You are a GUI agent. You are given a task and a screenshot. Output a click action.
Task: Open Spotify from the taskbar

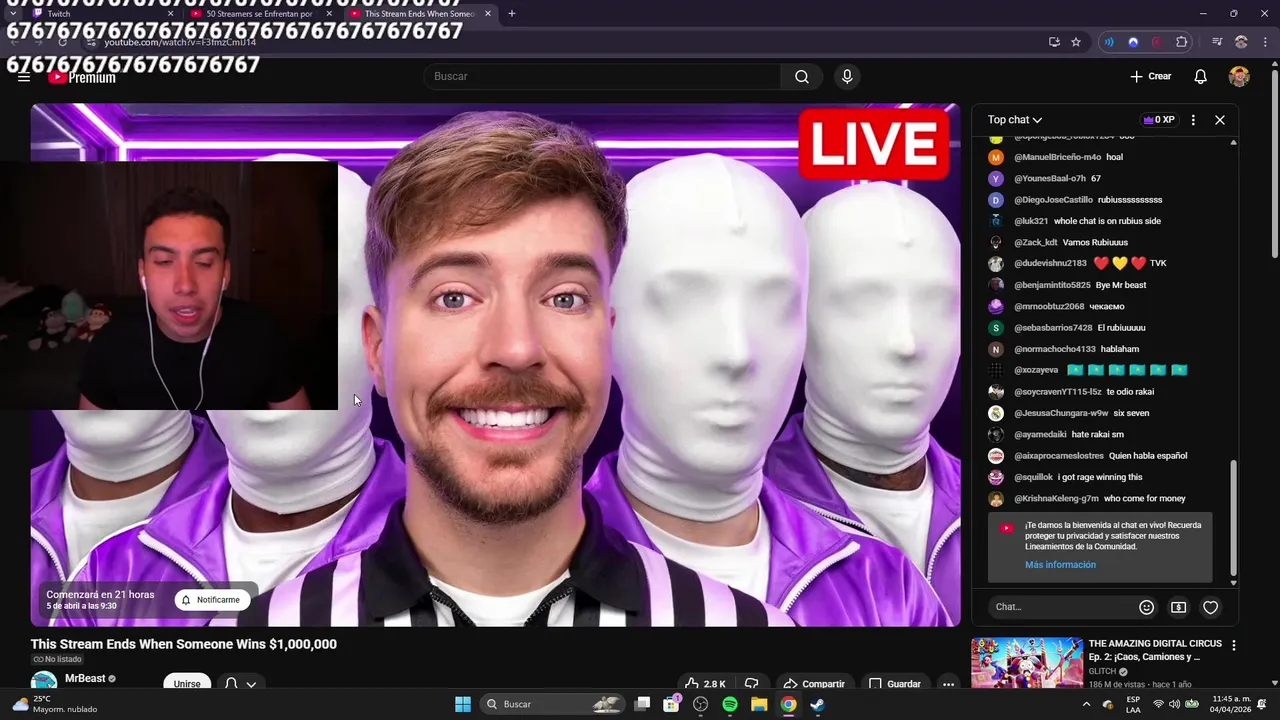tap(730, 704)
